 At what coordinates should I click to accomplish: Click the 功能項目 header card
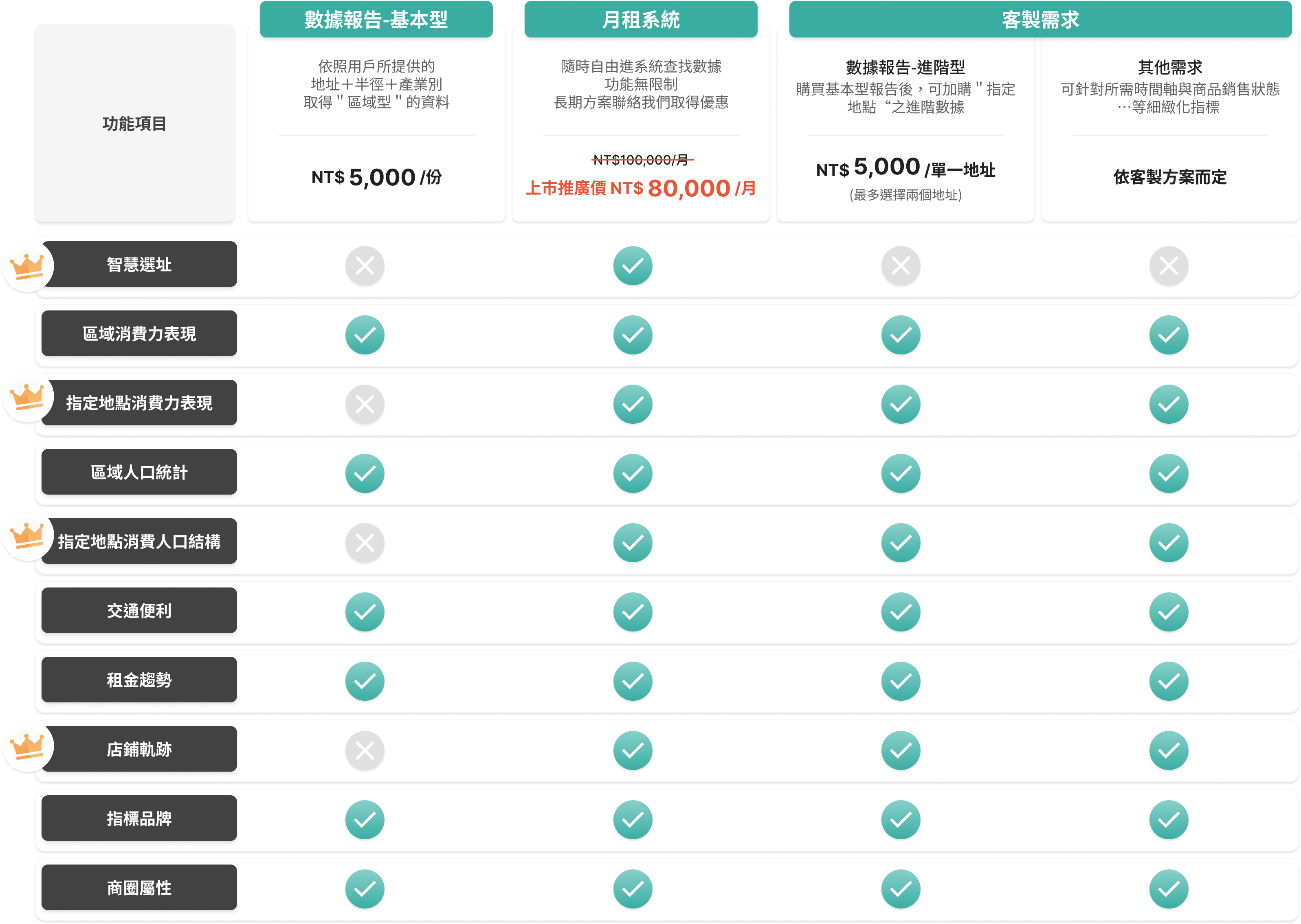[x=134, y=123]
